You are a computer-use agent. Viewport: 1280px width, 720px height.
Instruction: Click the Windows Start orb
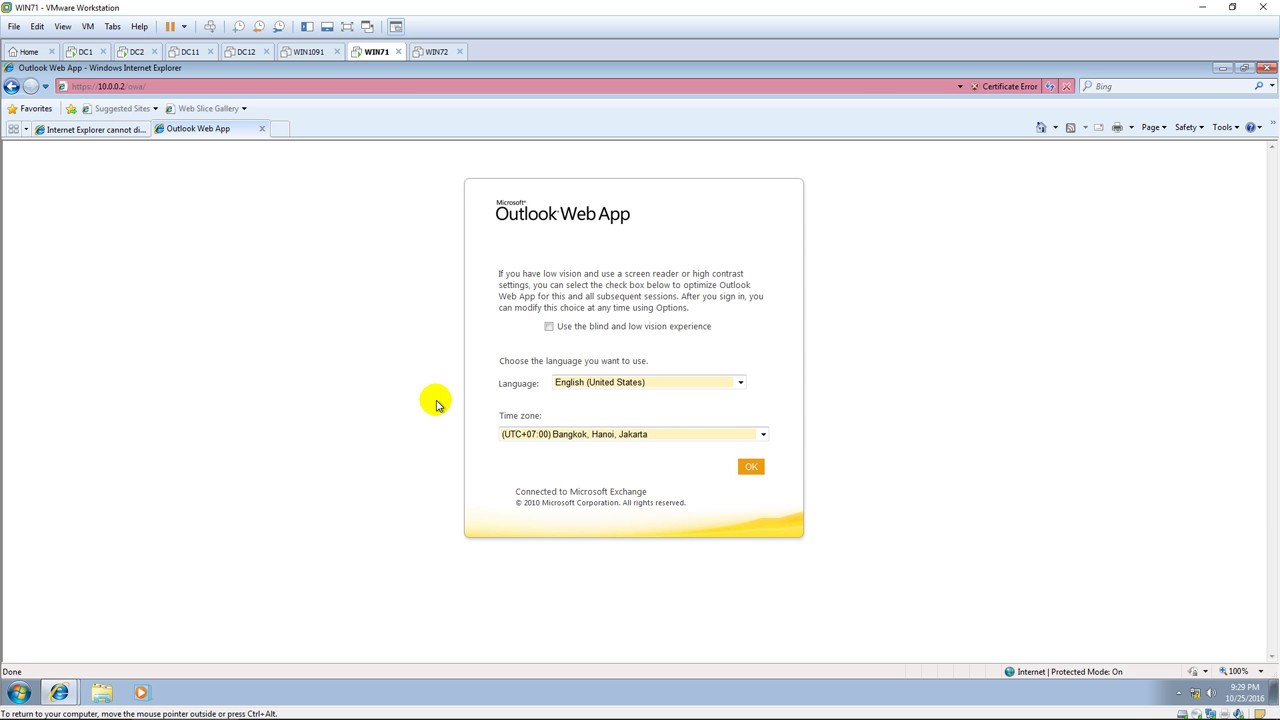tap(19, 692)
